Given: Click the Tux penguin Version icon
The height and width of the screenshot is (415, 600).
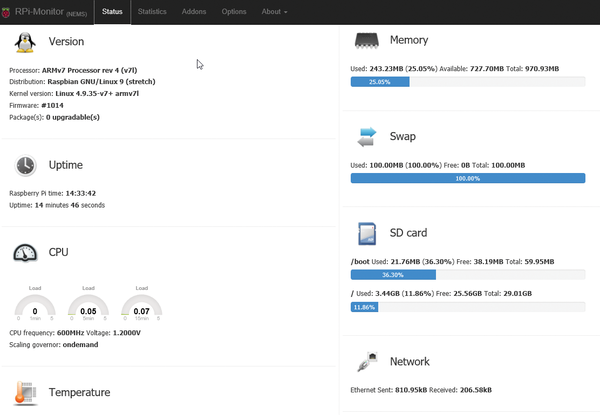Looking at the screenshot, I should pos(25,42).
